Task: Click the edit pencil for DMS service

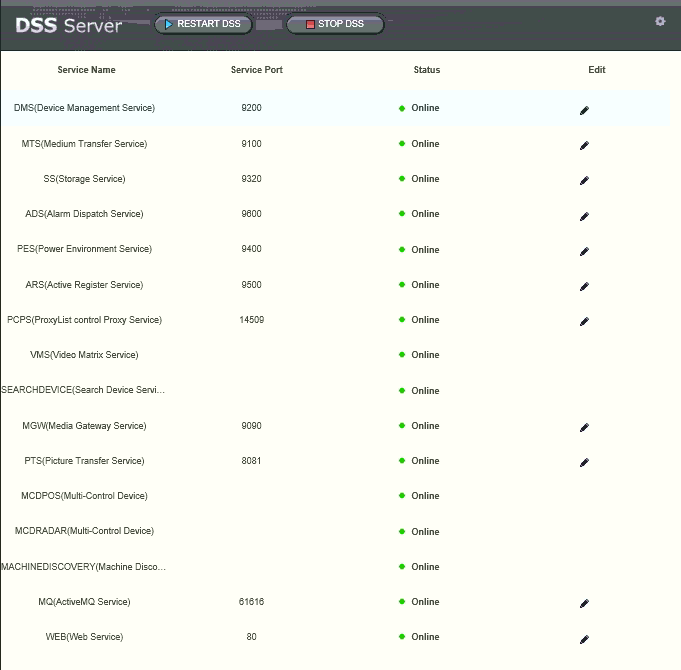Action: pyautogui.click(x=584, y=110)
